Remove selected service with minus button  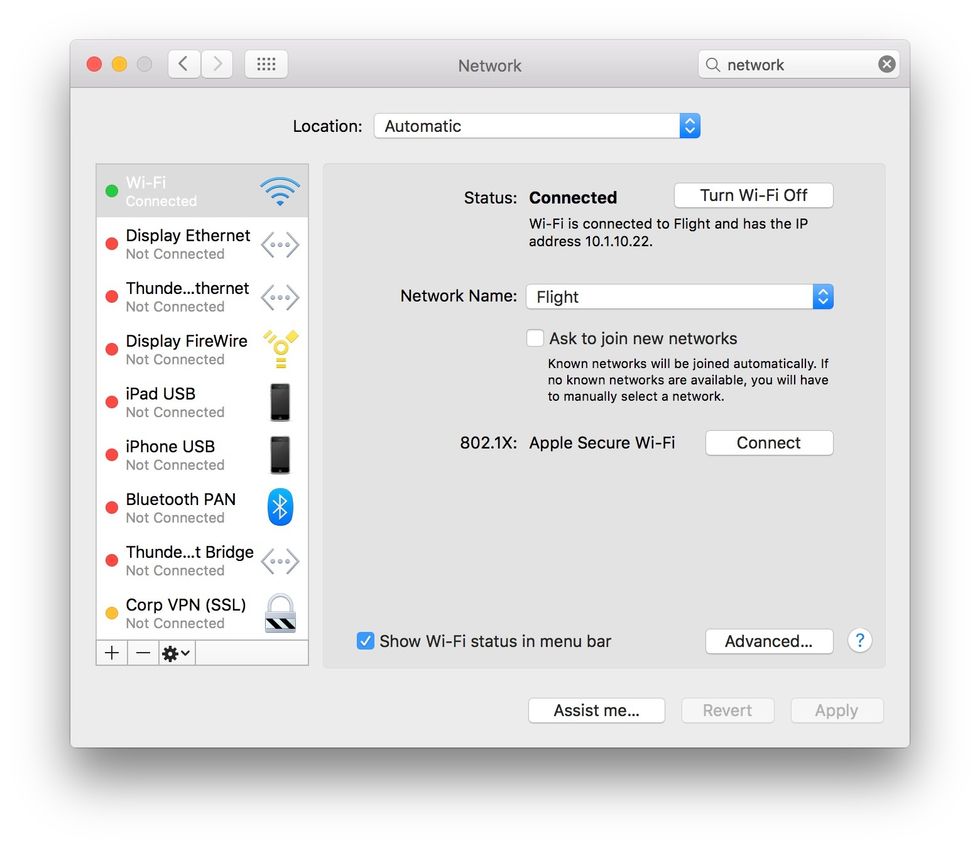(143, 653)
